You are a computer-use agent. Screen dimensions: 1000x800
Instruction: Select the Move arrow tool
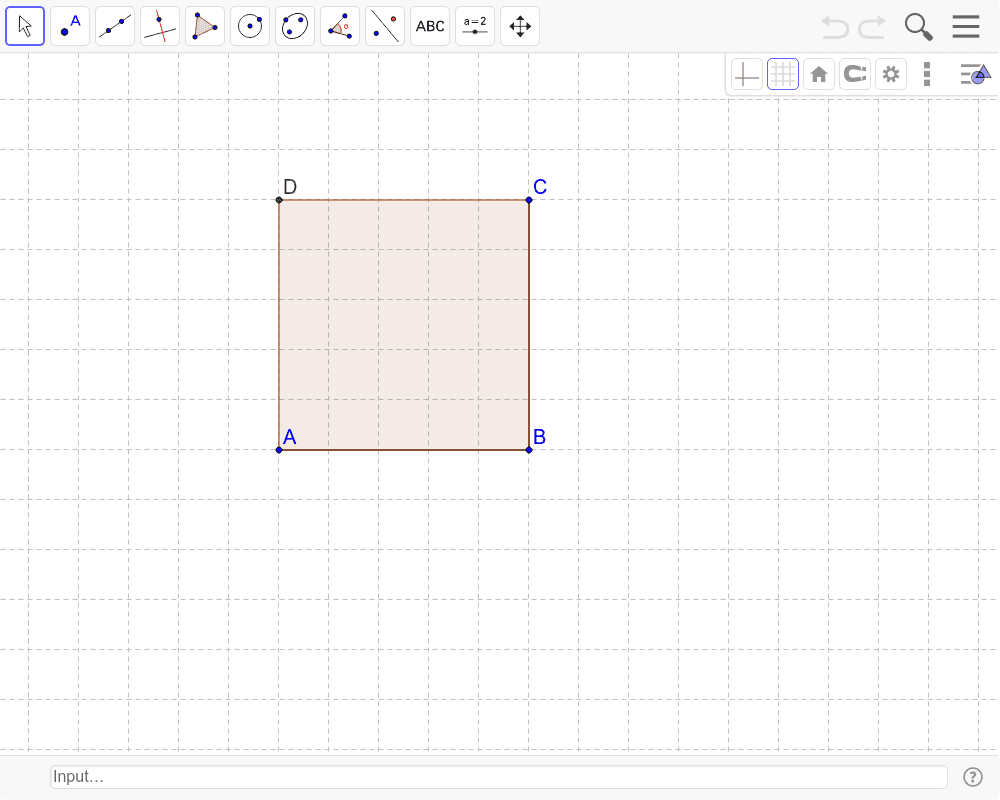point(25,26)
